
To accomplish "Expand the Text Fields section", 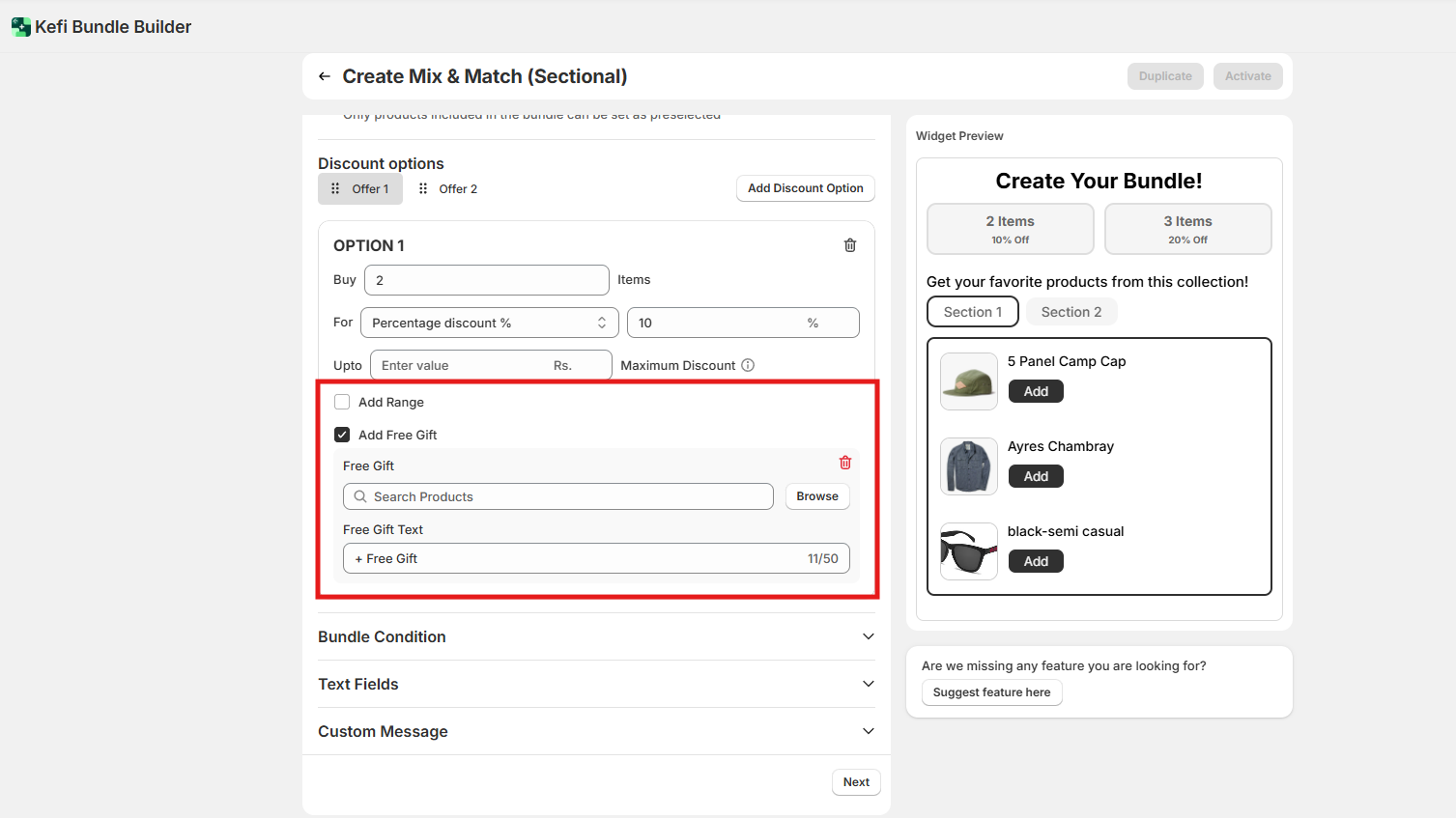I will tap(868, 684).
